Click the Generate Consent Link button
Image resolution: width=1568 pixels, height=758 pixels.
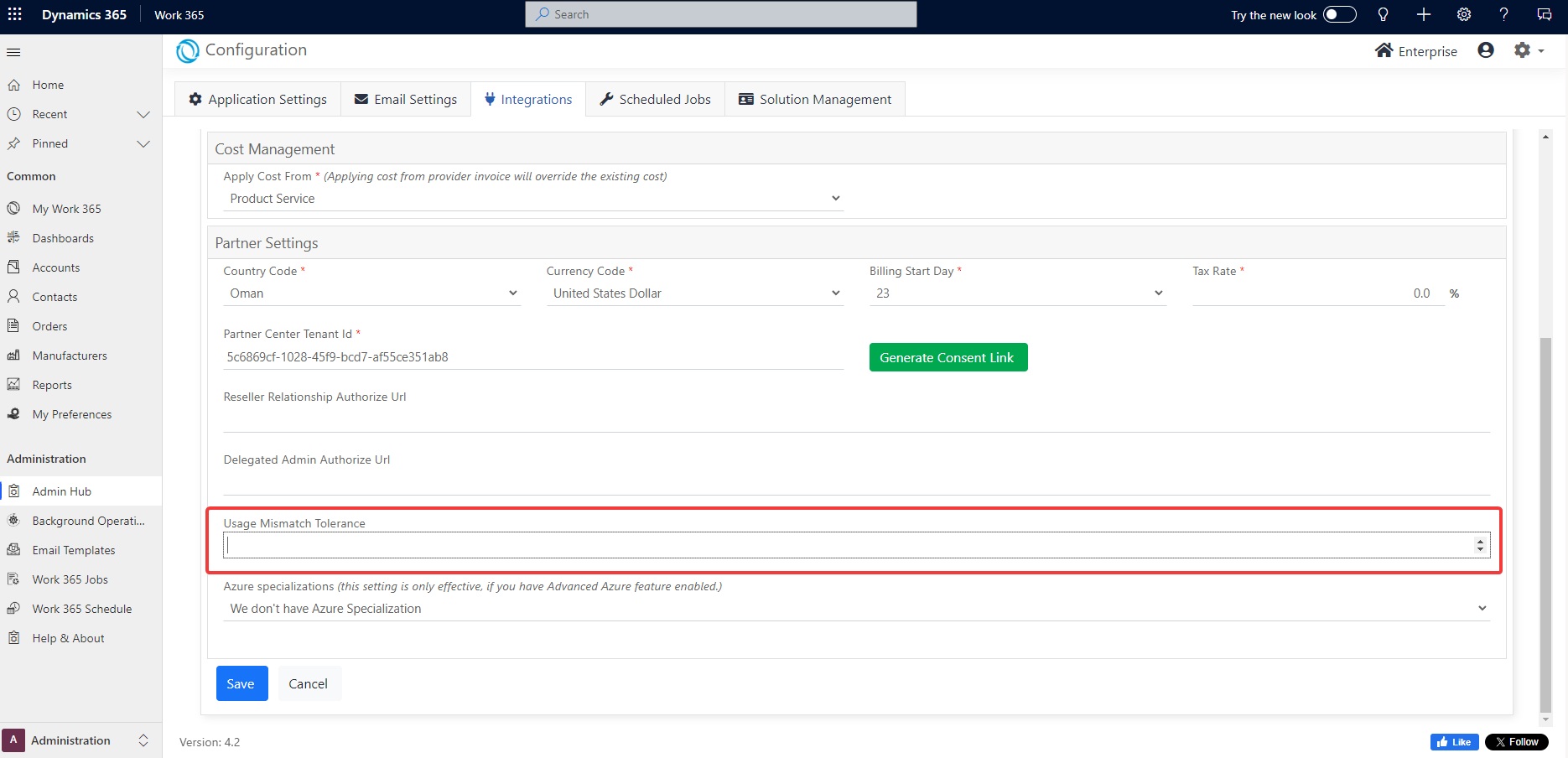pyautogui.click(x=948, y=357)
